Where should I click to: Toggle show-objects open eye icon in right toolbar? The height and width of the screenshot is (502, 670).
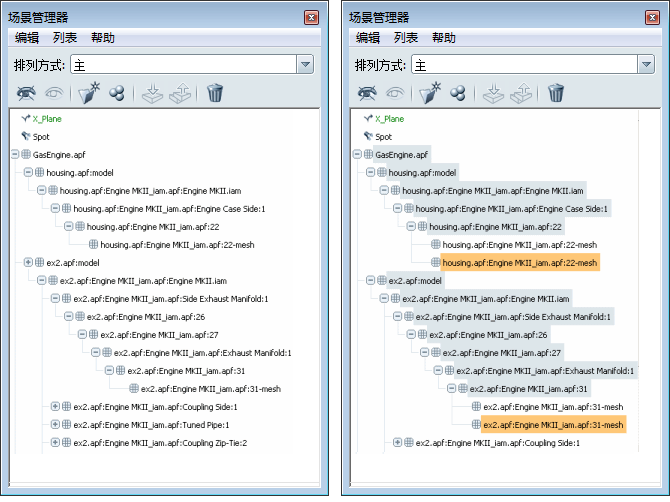[x=397, y=93]
